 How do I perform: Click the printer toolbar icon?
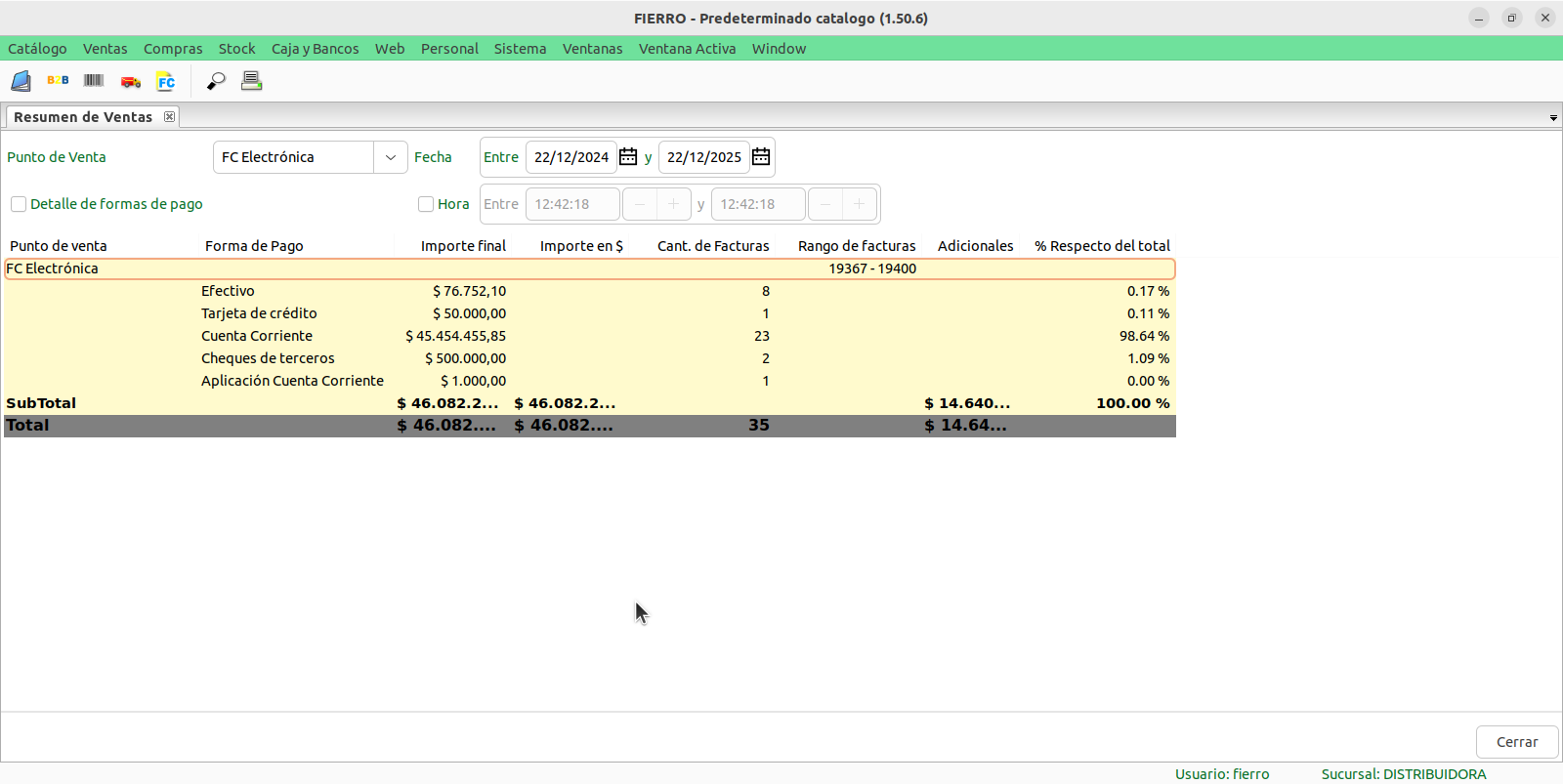tap(252, 81)
